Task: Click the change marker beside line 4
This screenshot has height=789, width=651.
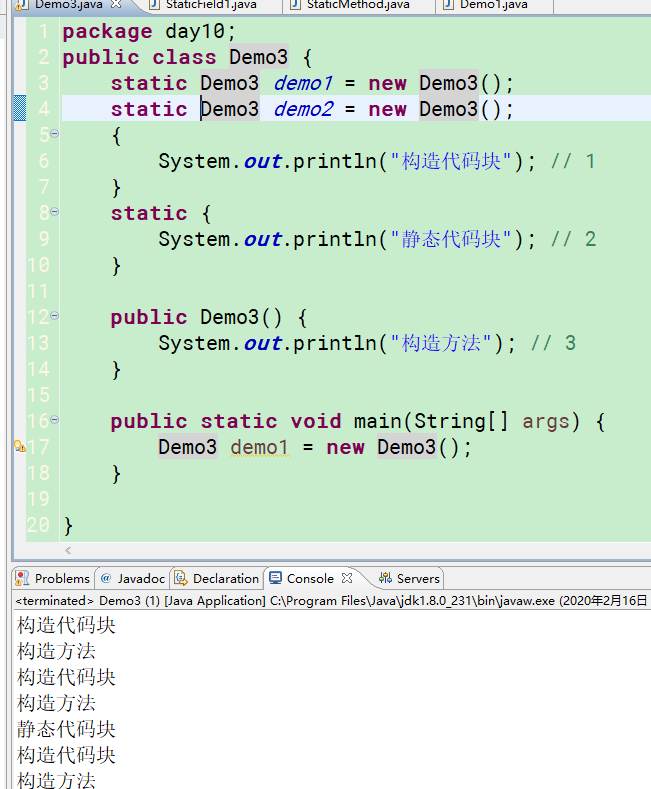Action: 20,108
